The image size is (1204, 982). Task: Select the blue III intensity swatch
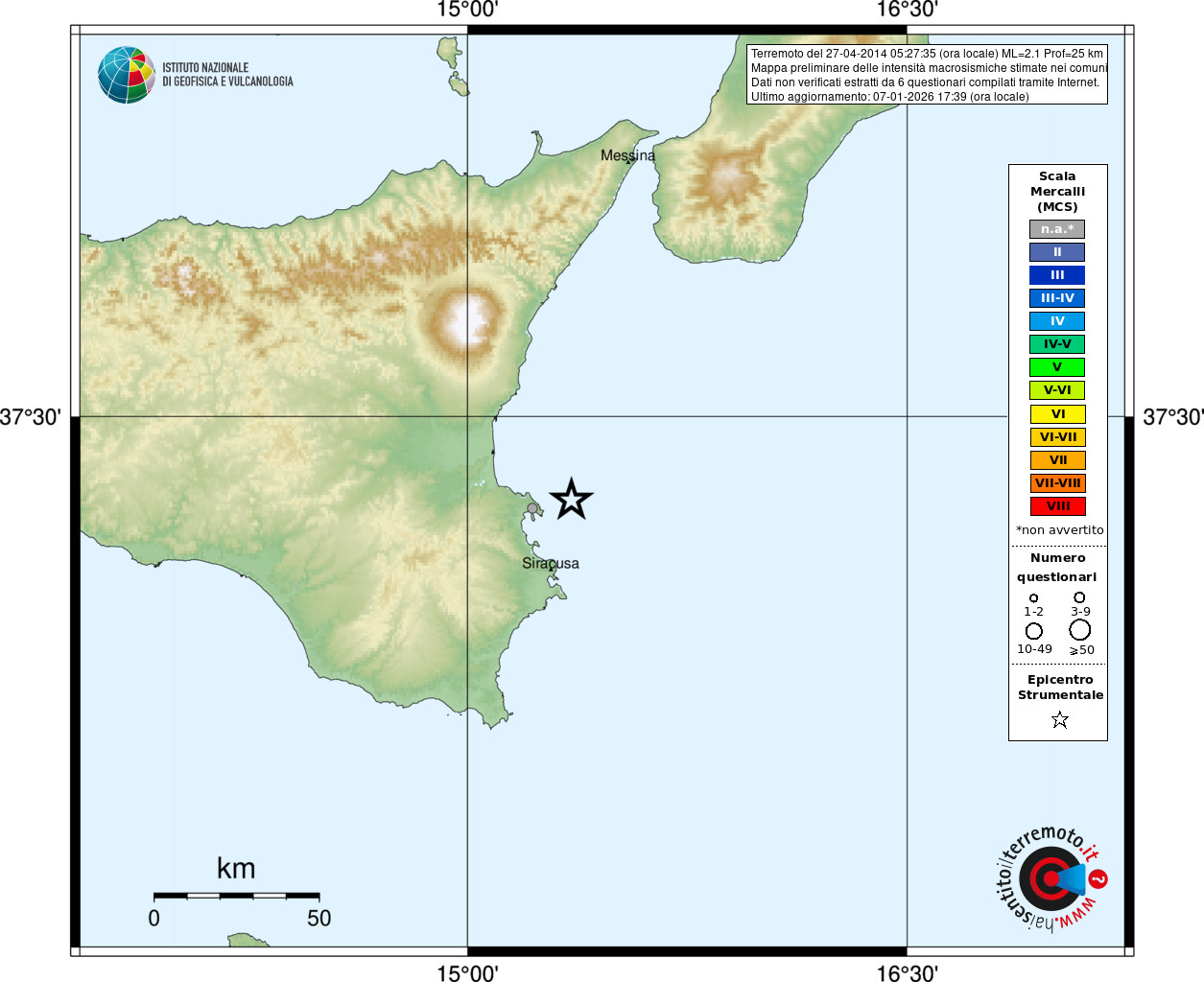(1057, 275)
